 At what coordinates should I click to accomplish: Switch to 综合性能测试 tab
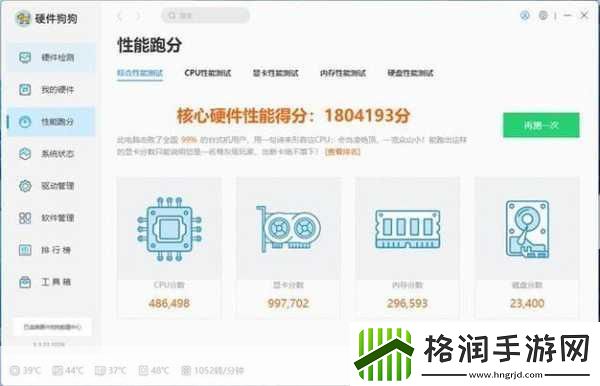[x=140, y=73]
